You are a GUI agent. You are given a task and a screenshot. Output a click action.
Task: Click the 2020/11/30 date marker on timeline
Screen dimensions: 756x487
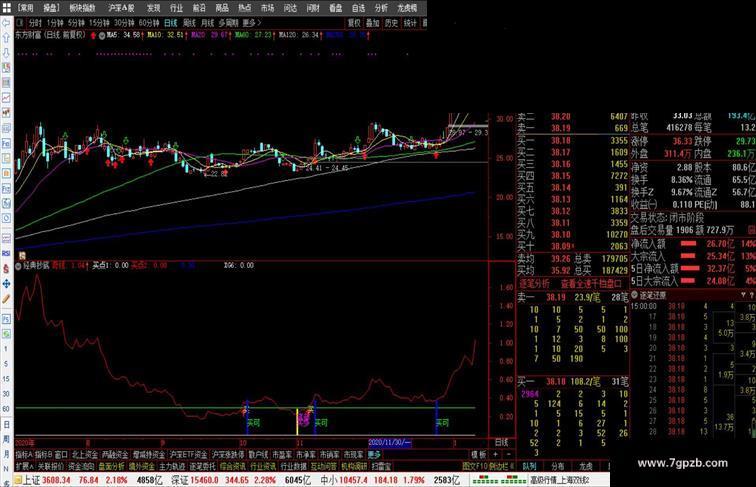[390, 442]
